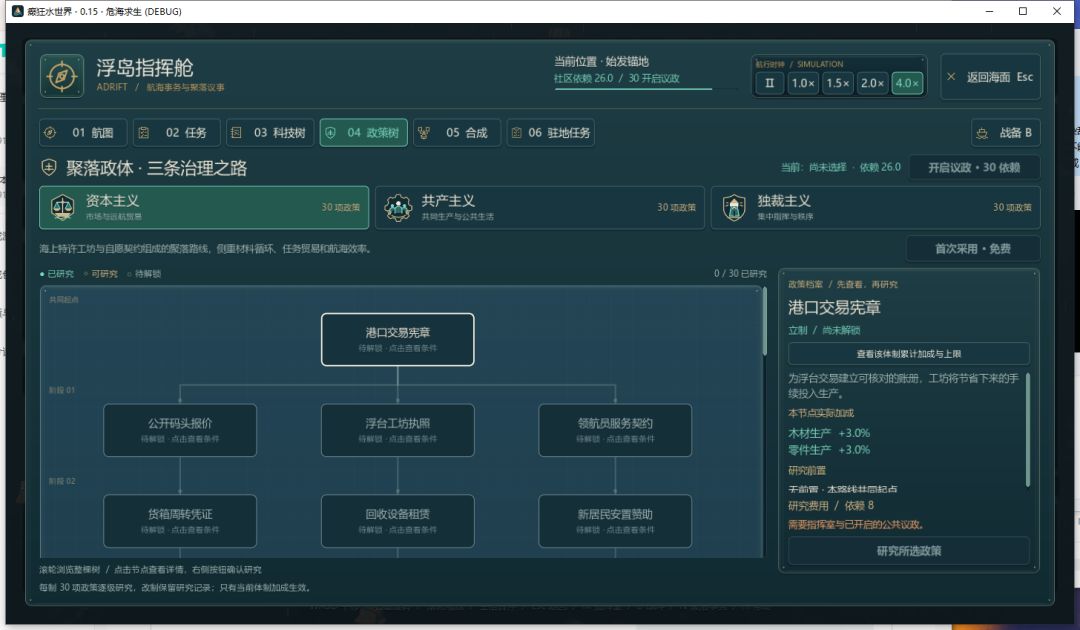
Task: Click 木材生产 +3.0% bonus line
Action: click(x=829, y=433)
